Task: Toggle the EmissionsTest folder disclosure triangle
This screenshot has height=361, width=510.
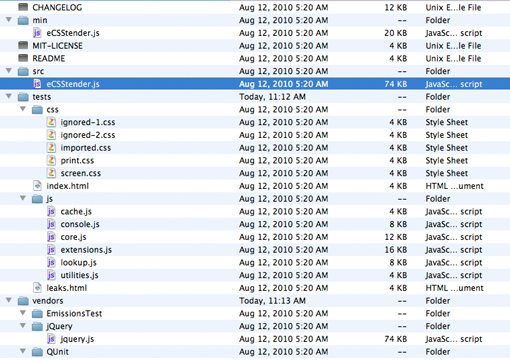Action: click(x=23, y=313)
